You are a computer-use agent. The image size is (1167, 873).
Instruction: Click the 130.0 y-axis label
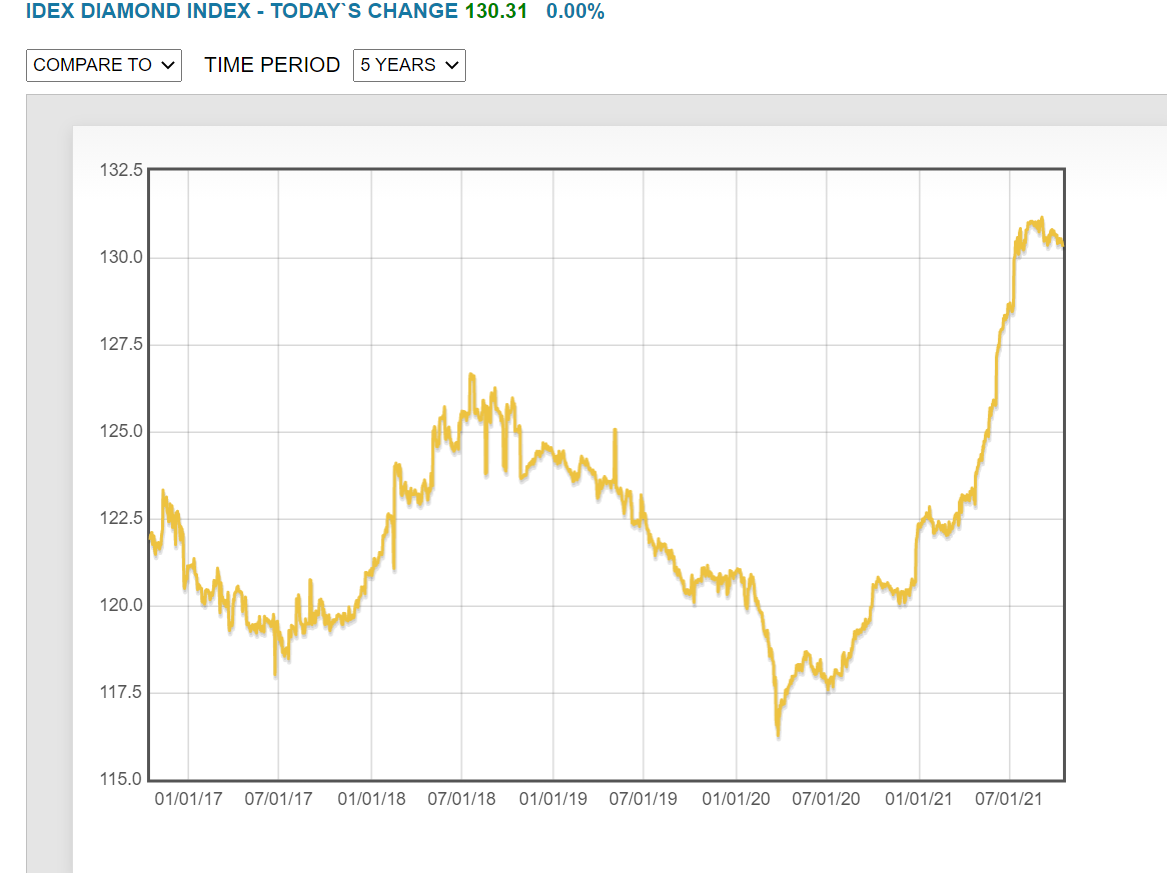click(121, 258)
